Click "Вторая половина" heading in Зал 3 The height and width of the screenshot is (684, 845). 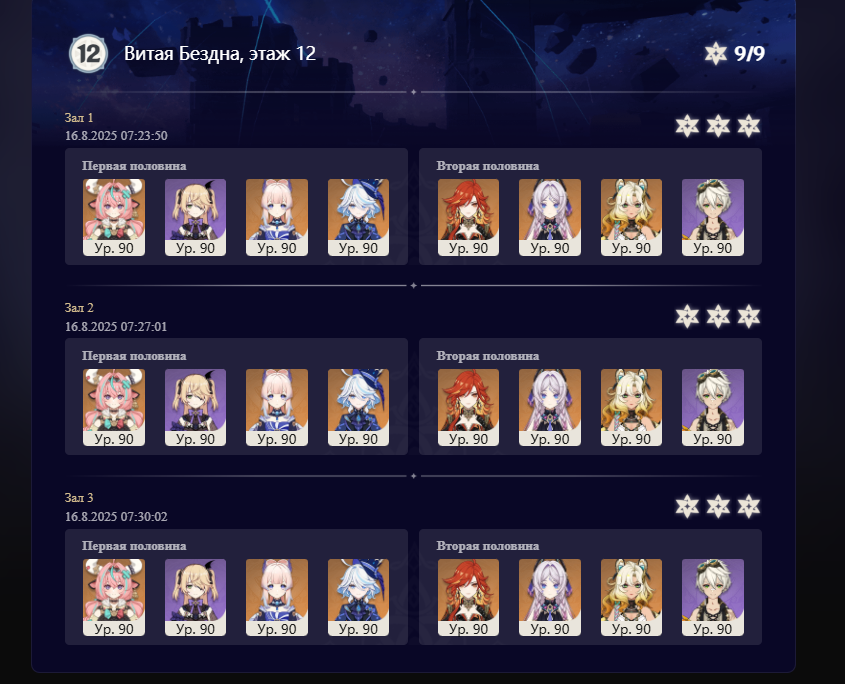(488, 546)
